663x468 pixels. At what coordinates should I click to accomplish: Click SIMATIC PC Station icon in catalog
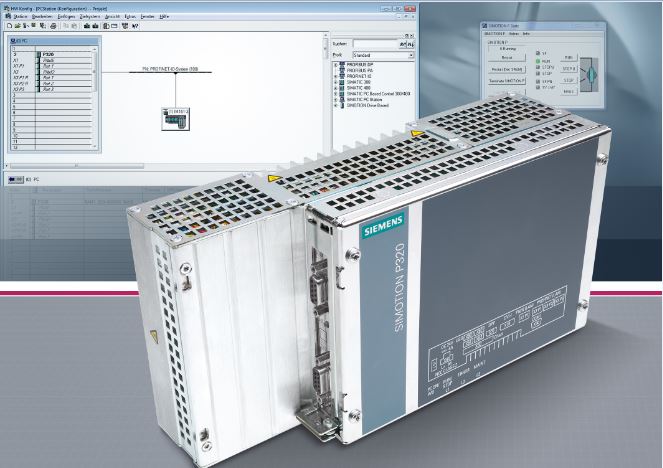tap(342, 99)
